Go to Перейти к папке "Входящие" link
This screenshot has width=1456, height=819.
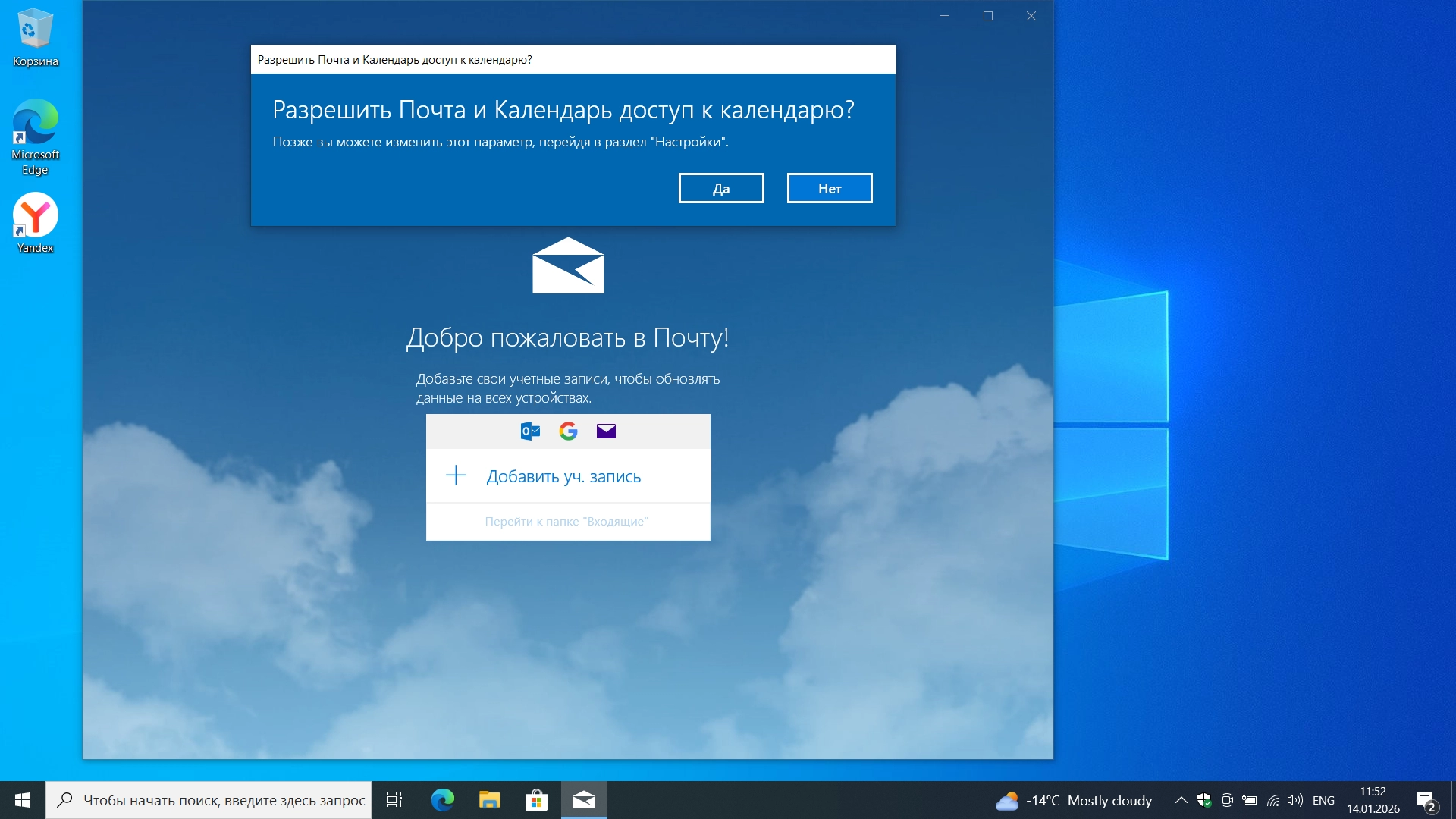(566, 522)
